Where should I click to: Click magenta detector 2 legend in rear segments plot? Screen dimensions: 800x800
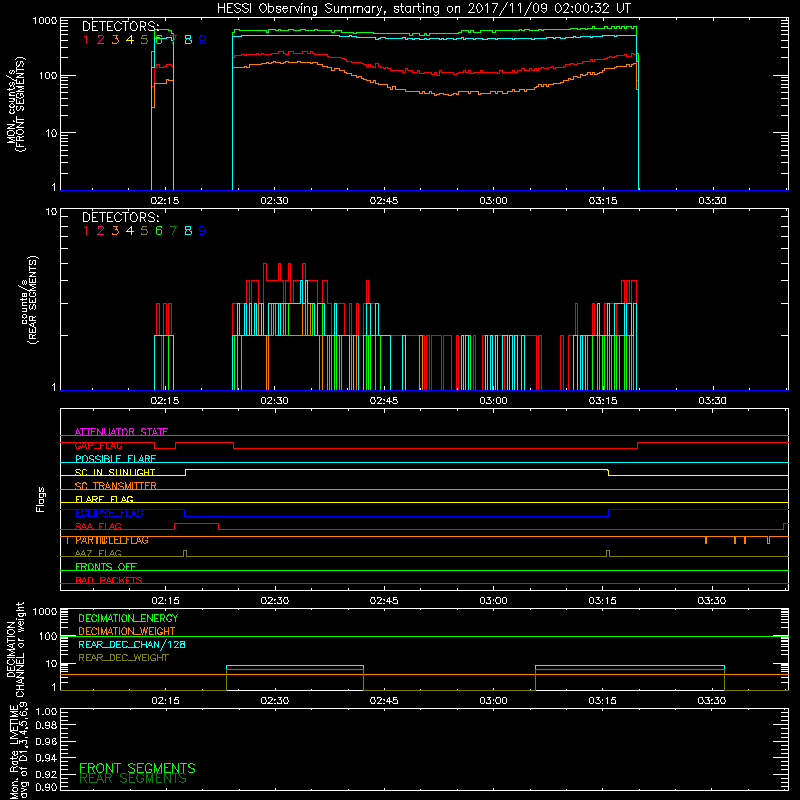point(101,231)
